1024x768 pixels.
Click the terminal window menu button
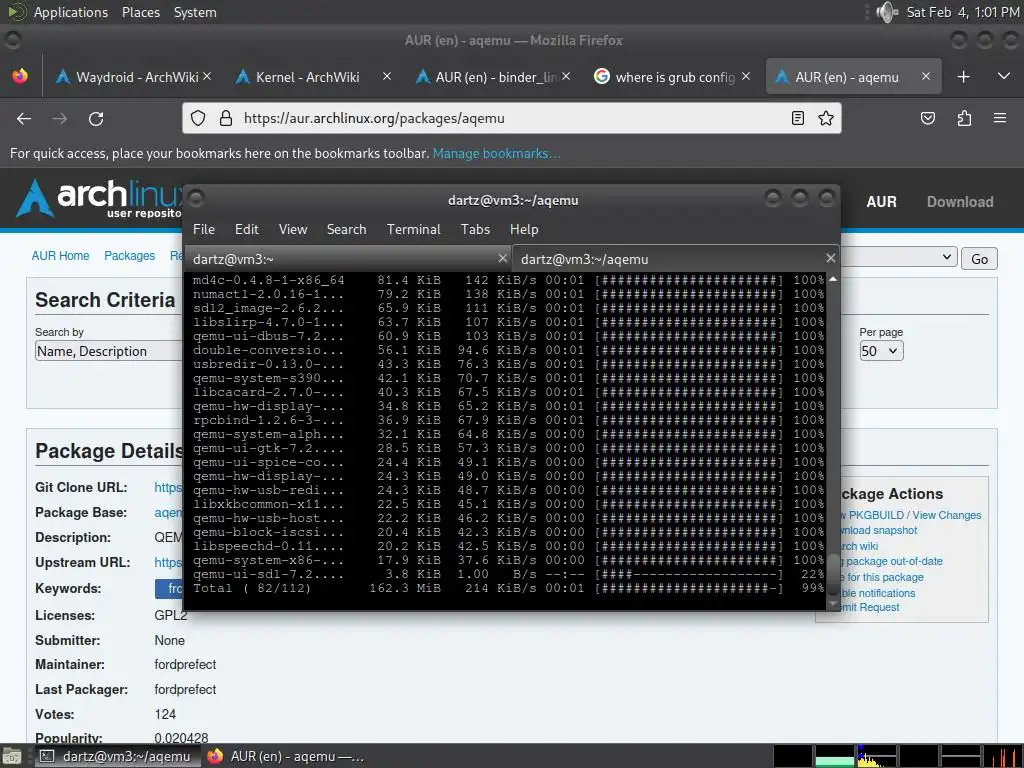(x=196, y=198)
